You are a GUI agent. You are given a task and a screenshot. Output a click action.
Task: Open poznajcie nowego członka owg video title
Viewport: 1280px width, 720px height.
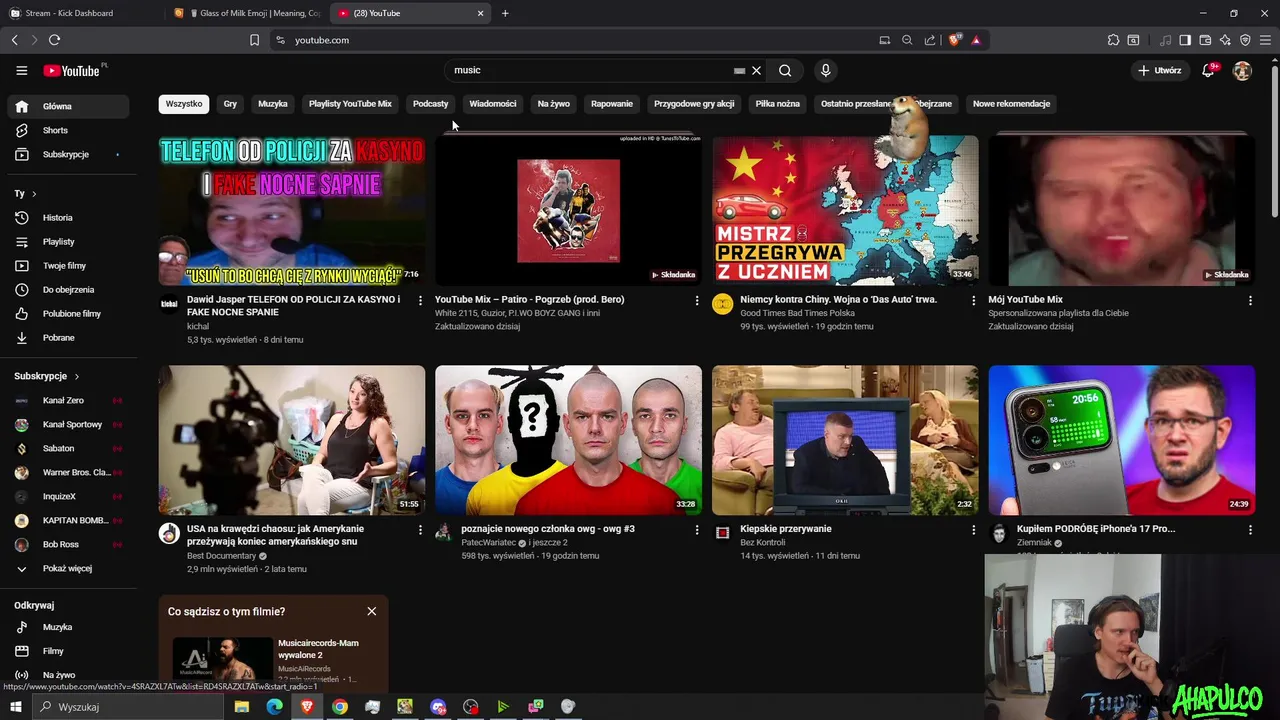click(548, 529)
